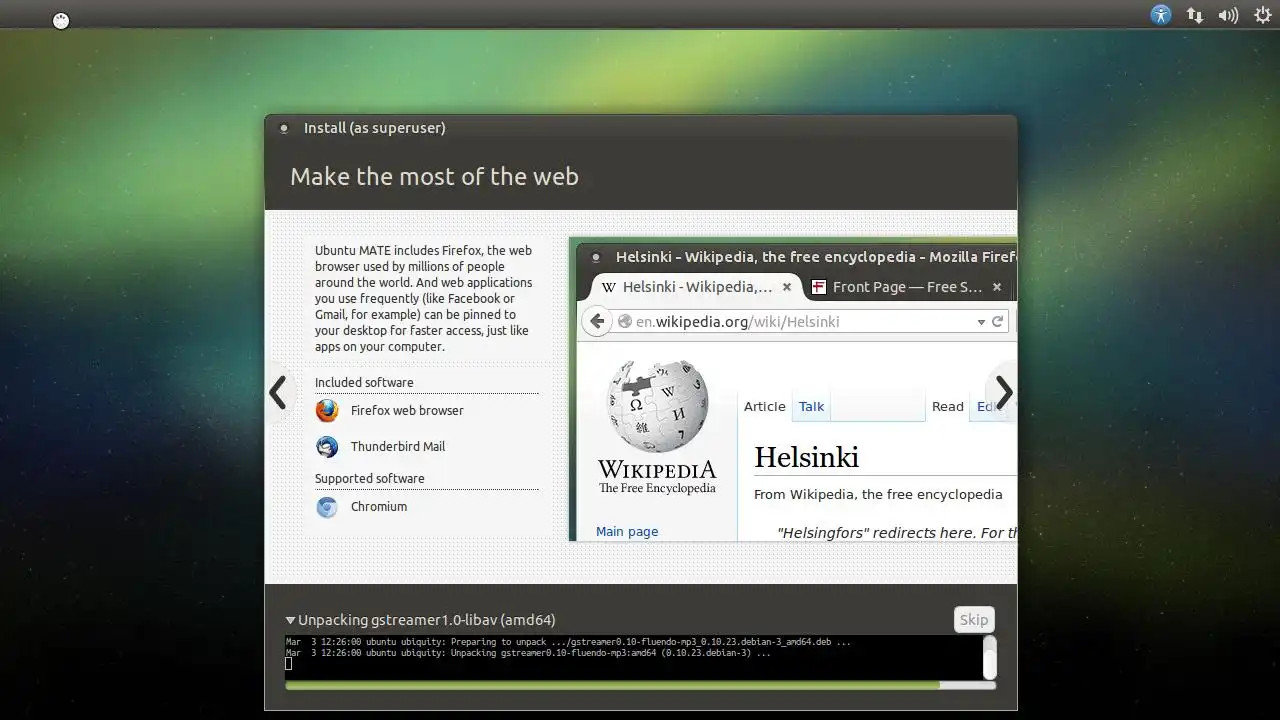Click the Skip button
The width and height of the screenshot is (1280, 720).
tap(974, 620)
